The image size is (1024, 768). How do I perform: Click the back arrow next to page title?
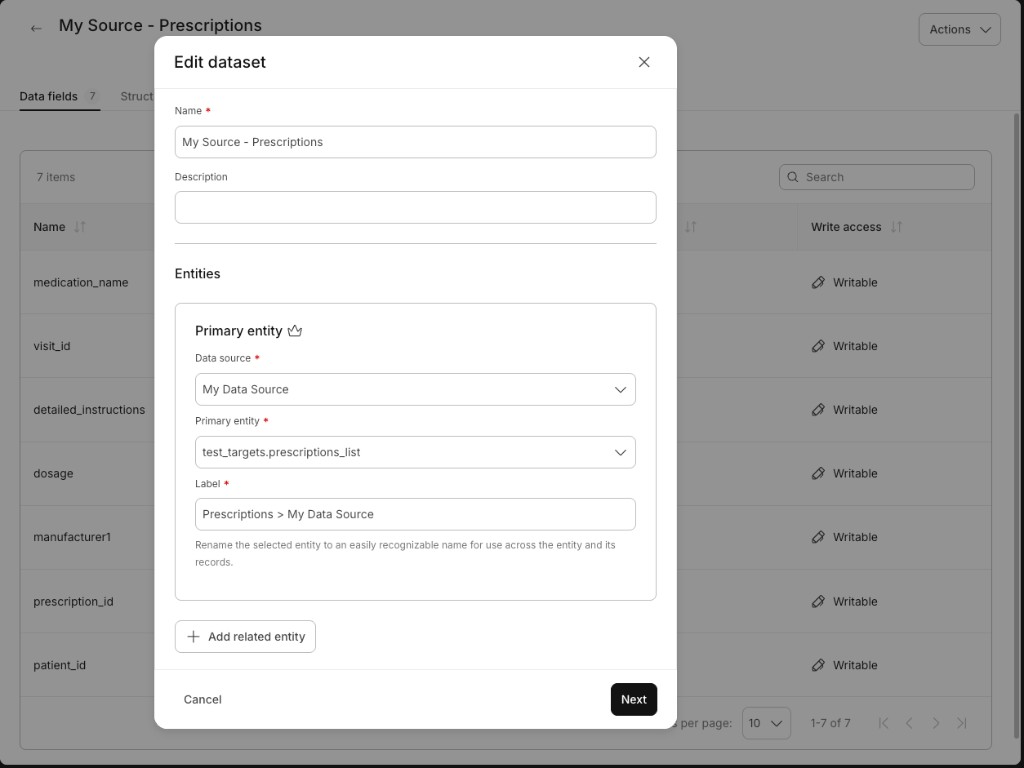pos(36,28)
